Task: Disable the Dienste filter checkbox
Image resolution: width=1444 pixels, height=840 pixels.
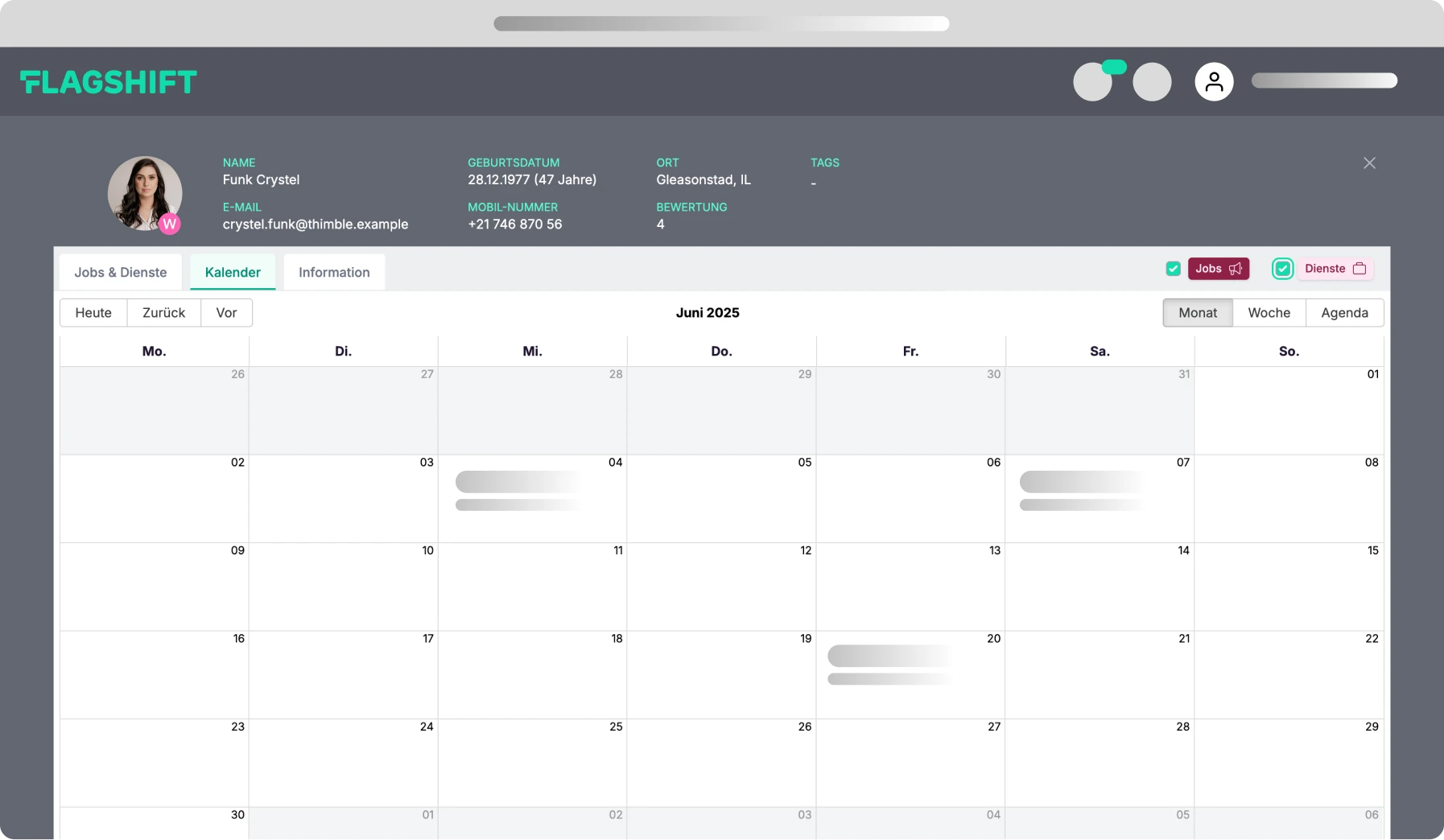Action: pos(1281,268)
